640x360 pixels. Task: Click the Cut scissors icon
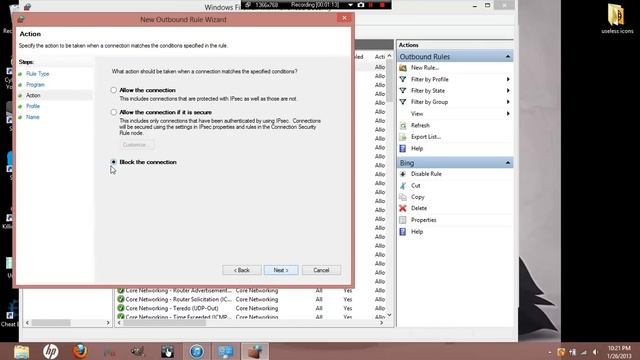pos(403,186)
